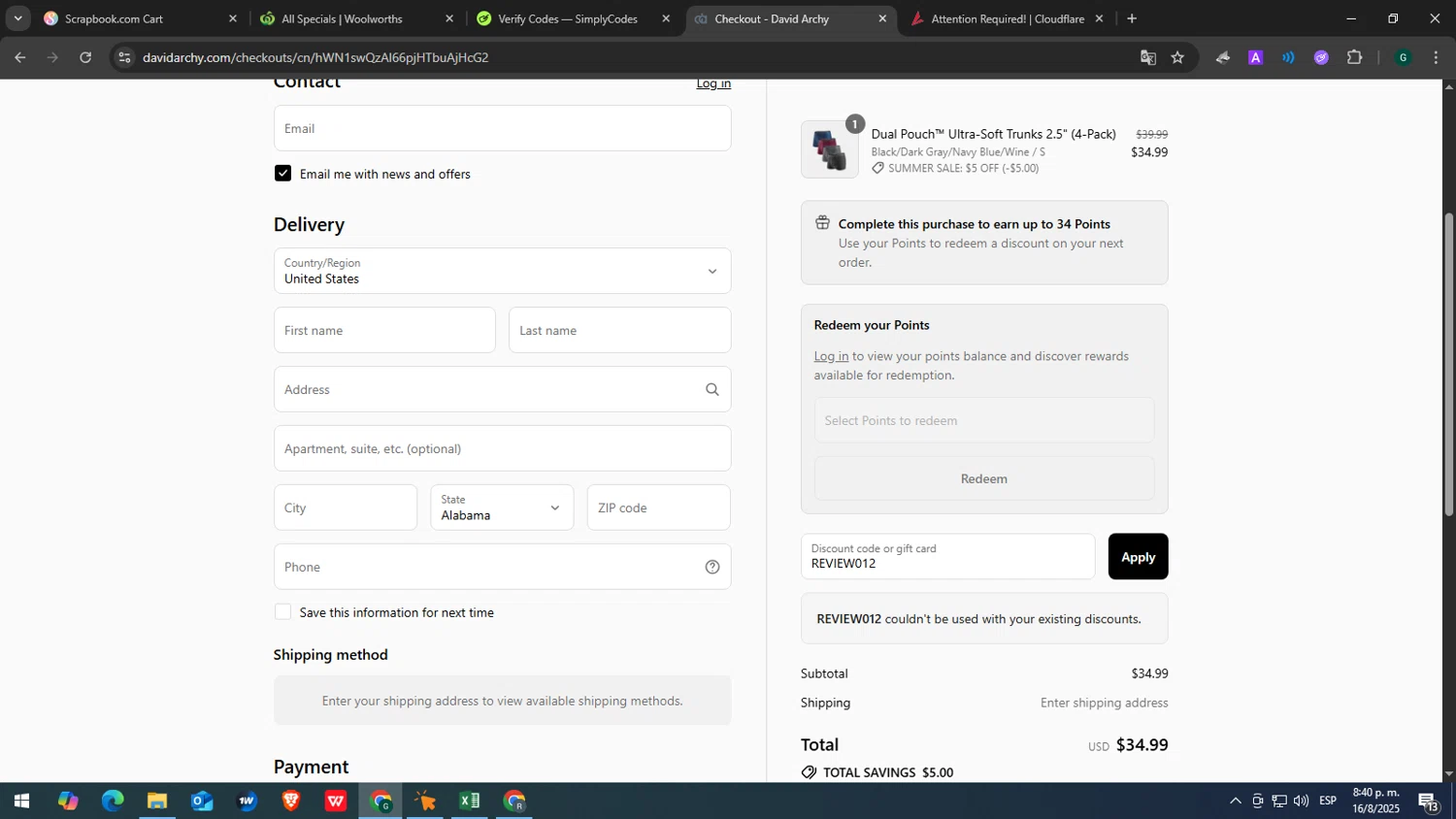Open the tab search dropdown arrow

17,18
